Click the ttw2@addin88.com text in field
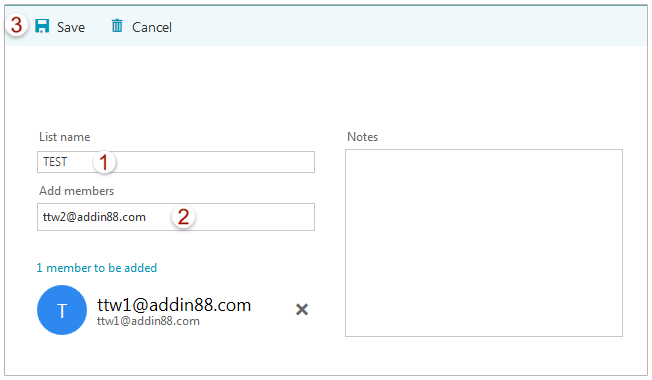The width and height of the screenshot is (652, 380). (x=94, y=217)
